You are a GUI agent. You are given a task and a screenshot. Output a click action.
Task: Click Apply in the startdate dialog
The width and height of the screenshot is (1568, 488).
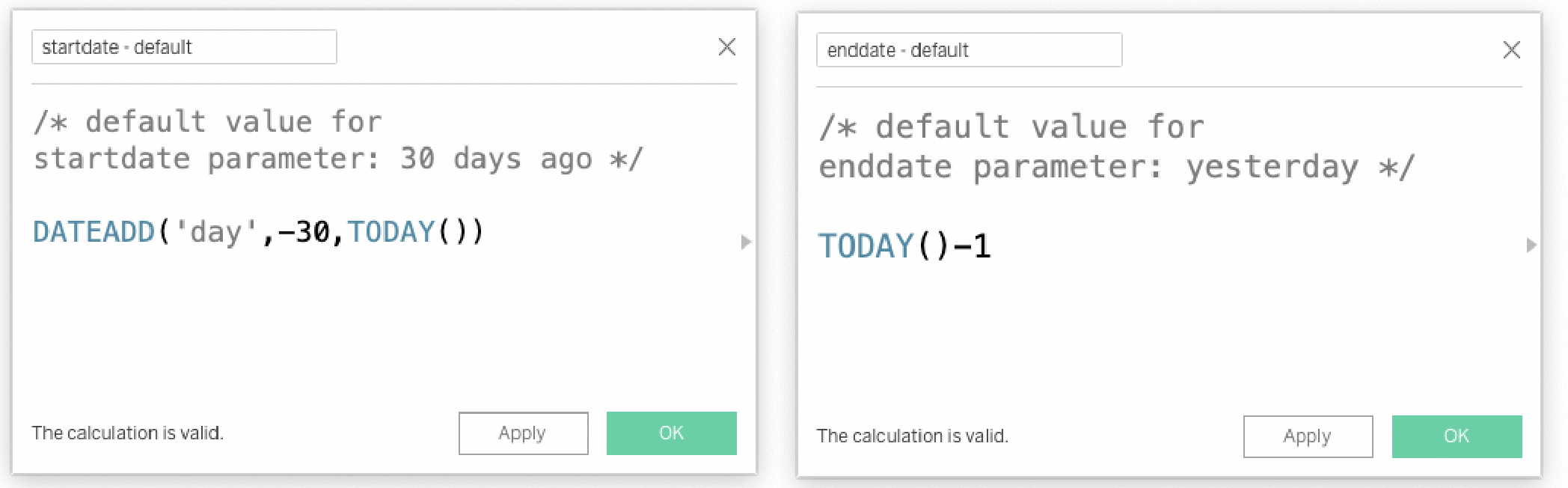coord(523,433)
